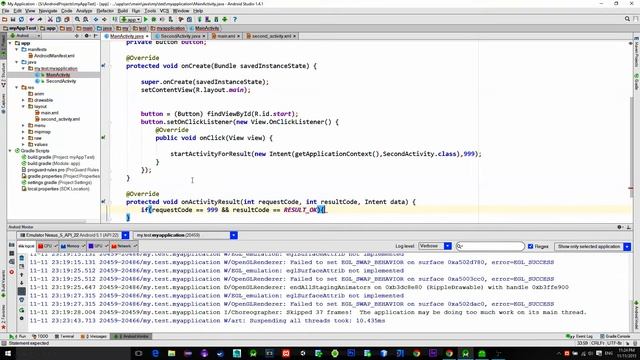
Task: Click the UTF-8 encoding status bar entry
Action: pyautogui.click(x=615, y=343)
